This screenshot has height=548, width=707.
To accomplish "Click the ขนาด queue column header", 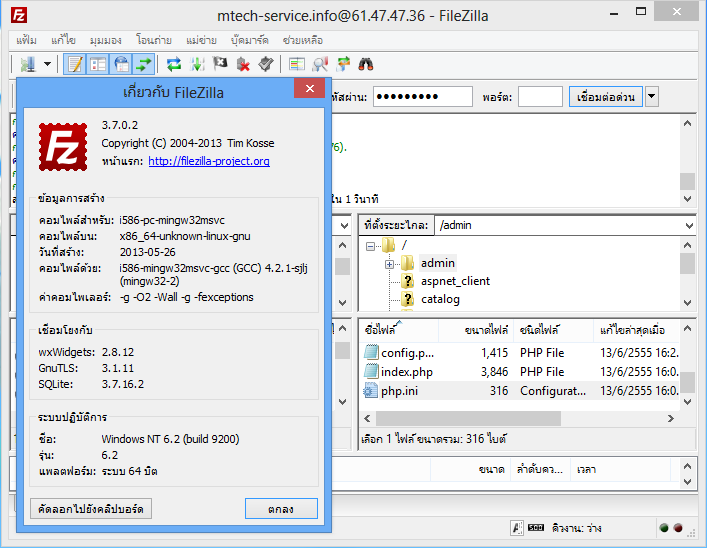I will click(470, 470).
